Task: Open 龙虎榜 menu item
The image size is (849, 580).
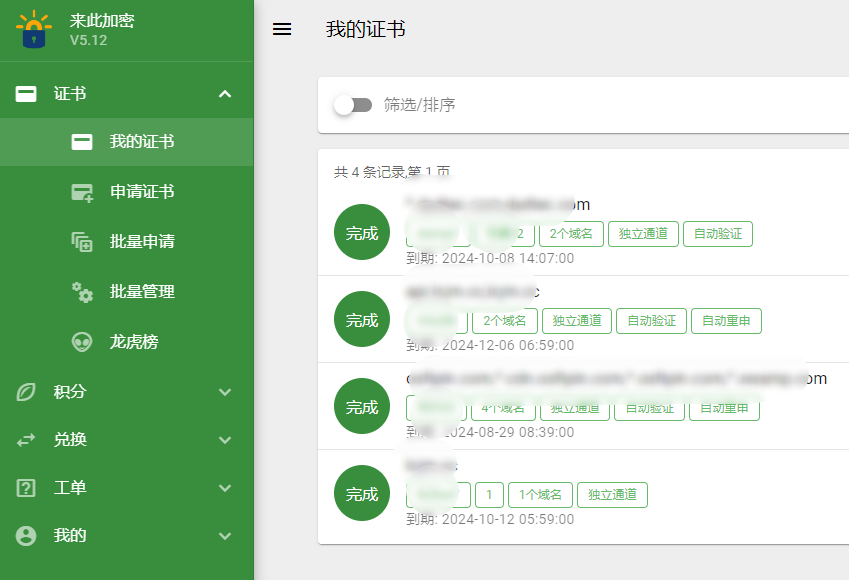Action: pos(127,342)
